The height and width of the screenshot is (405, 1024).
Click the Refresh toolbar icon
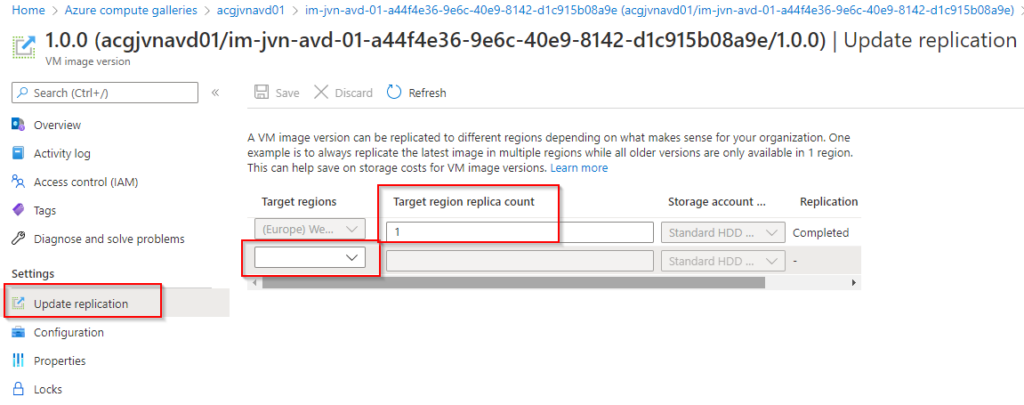394,93
